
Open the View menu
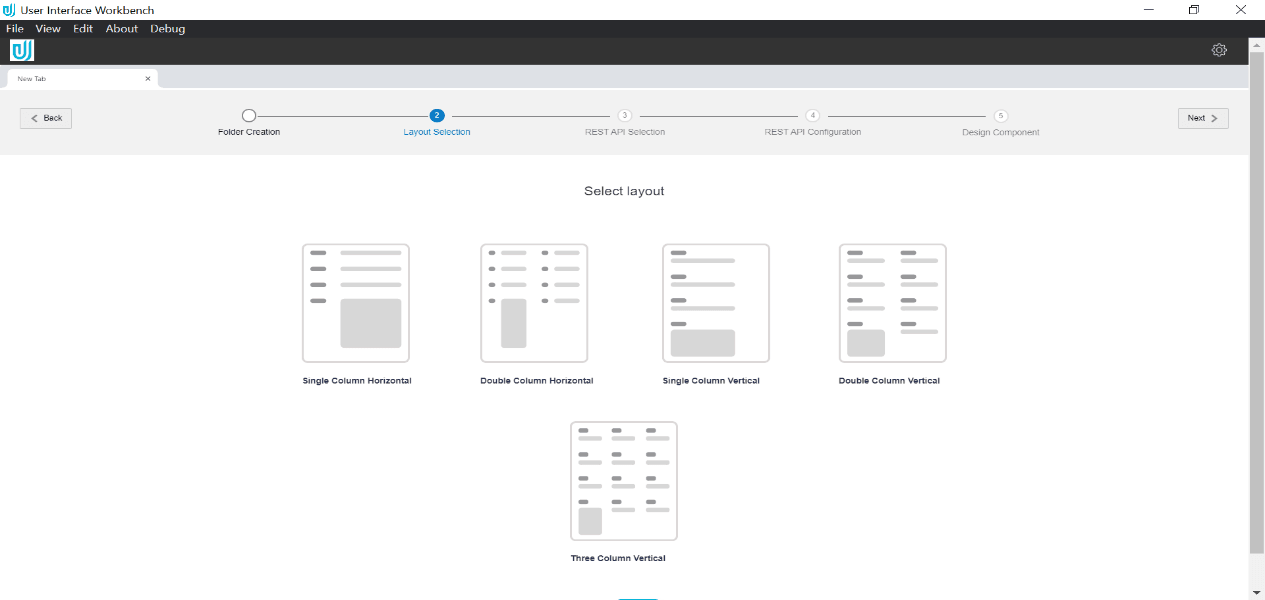point(47,28)
